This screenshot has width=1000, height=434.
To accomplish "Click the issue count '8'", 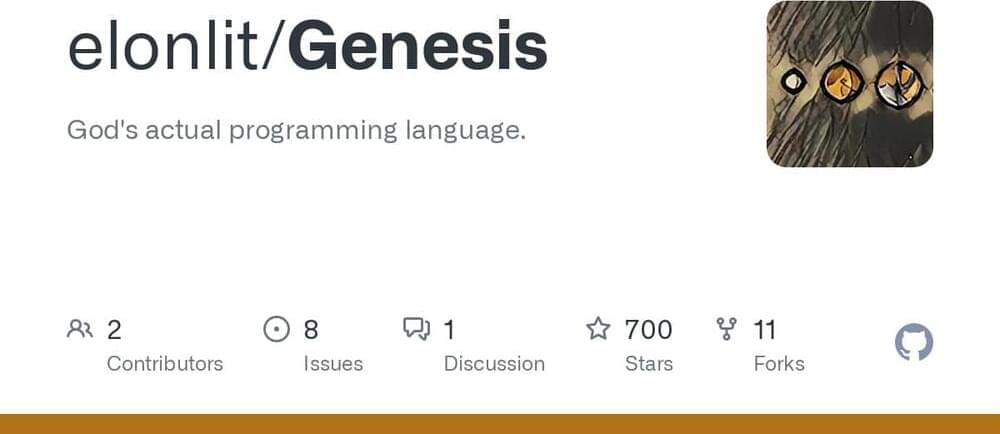I will [x=311, y=329].
